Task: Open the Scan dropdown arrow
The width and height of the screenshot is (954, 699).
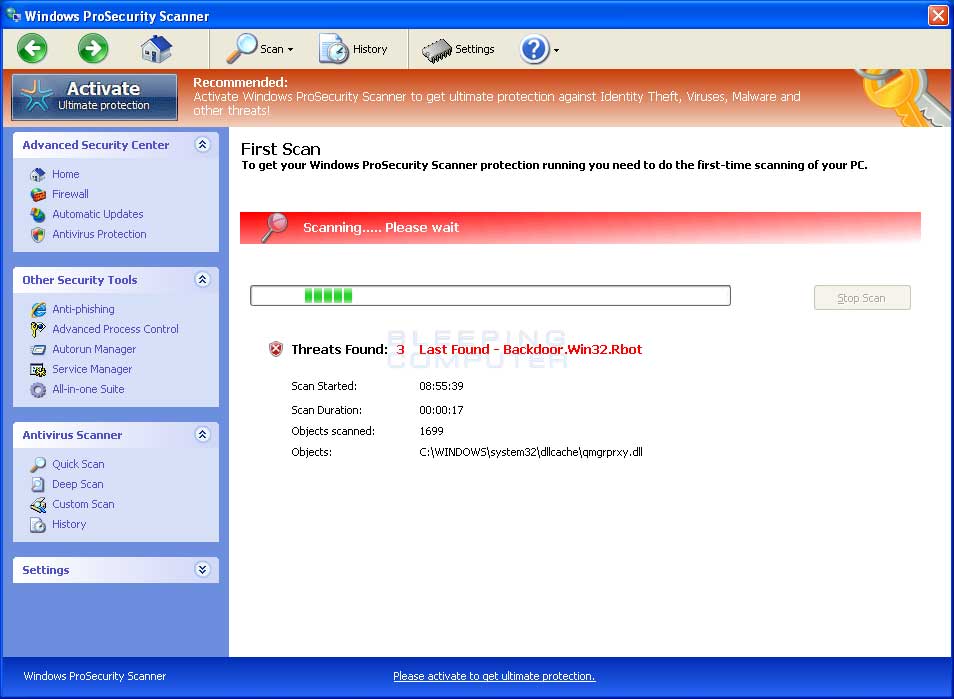Action: point(290,50)
